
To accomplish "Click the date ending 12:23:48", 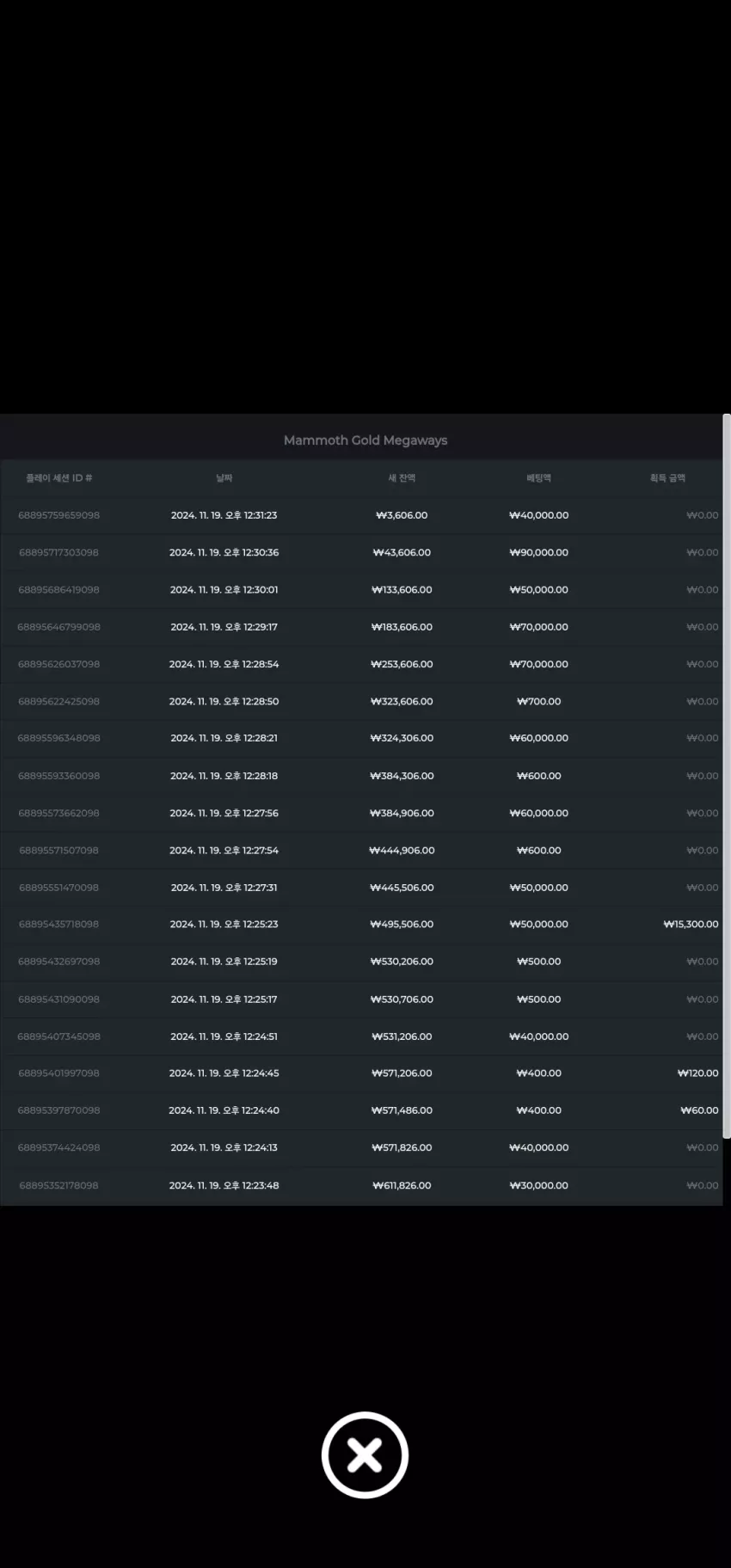I will point(224,1185).
